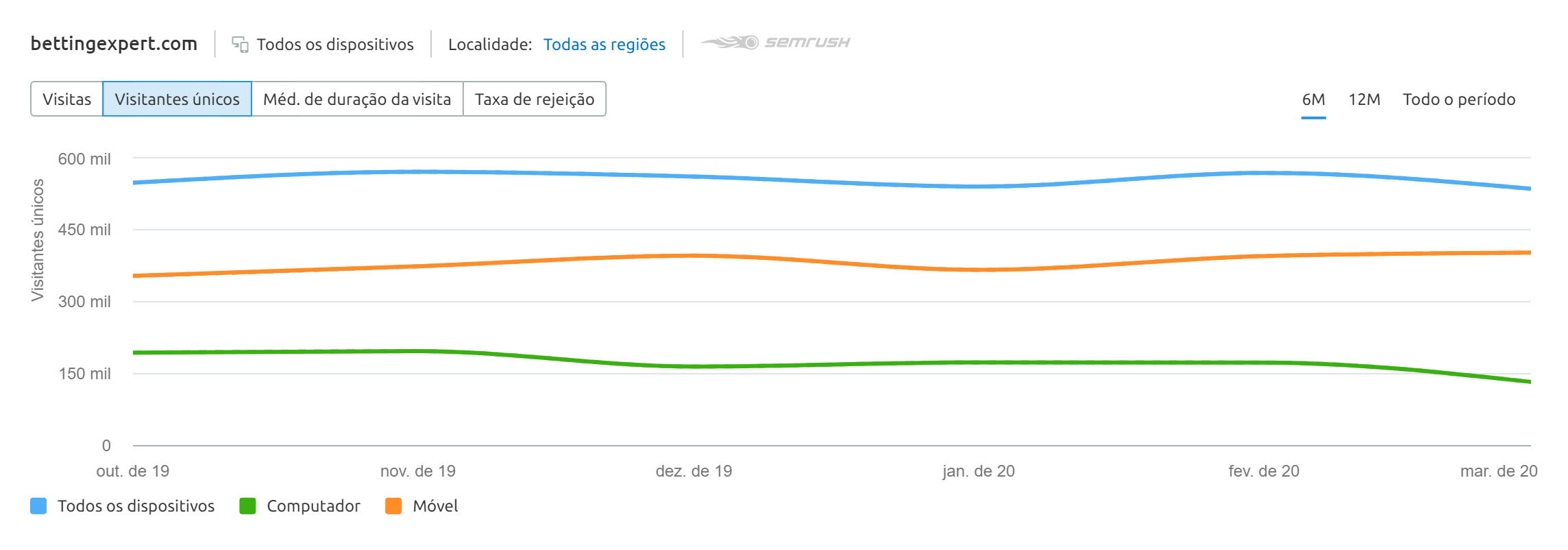Click the SEMrush logo
The width and height of the screenshot is (1568, 550).
pos(775,43)
